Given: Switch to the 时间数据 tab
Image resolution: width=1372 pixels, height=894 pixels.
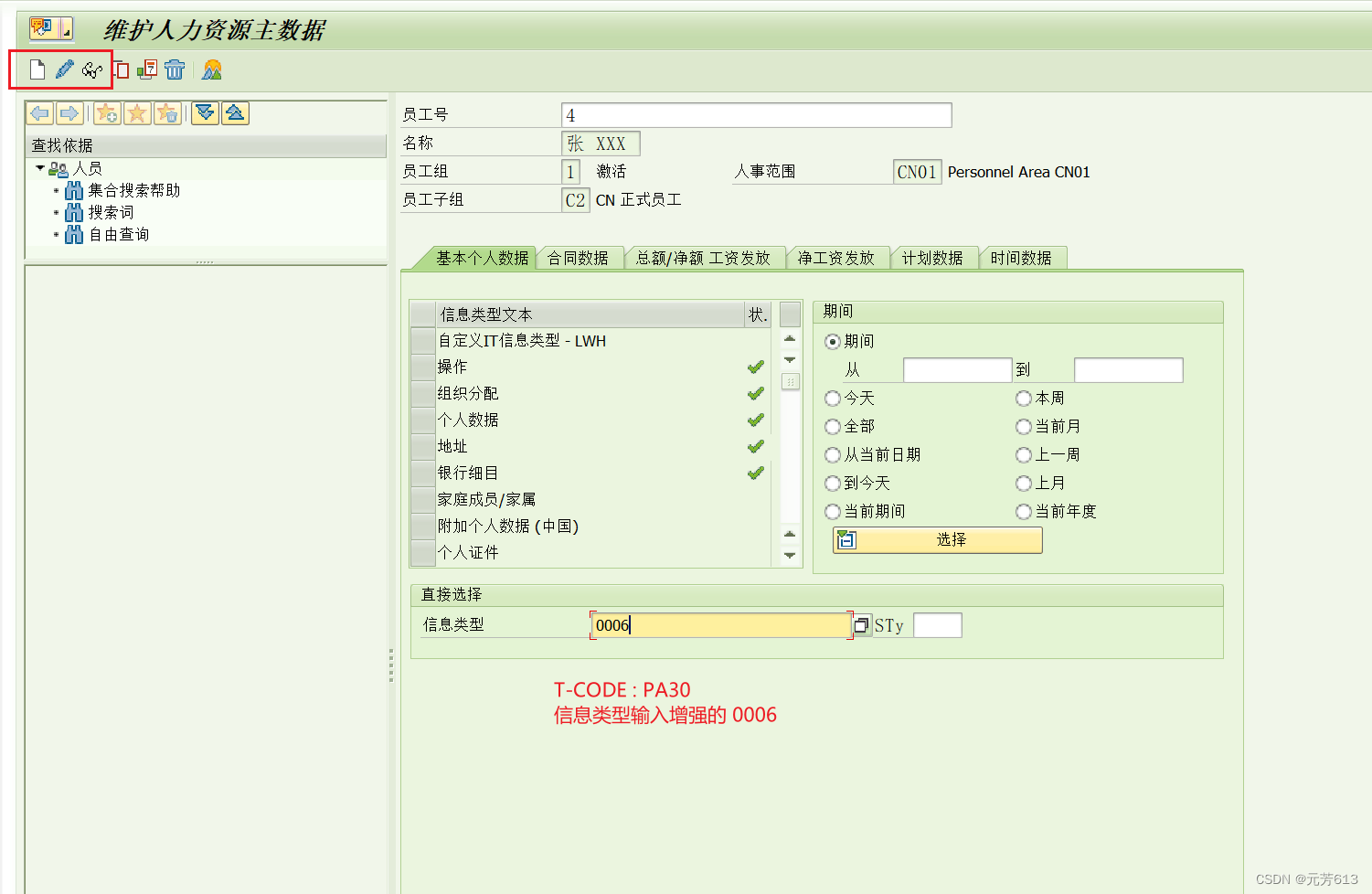Looking at the screenshot, I should pos(1021,258).
